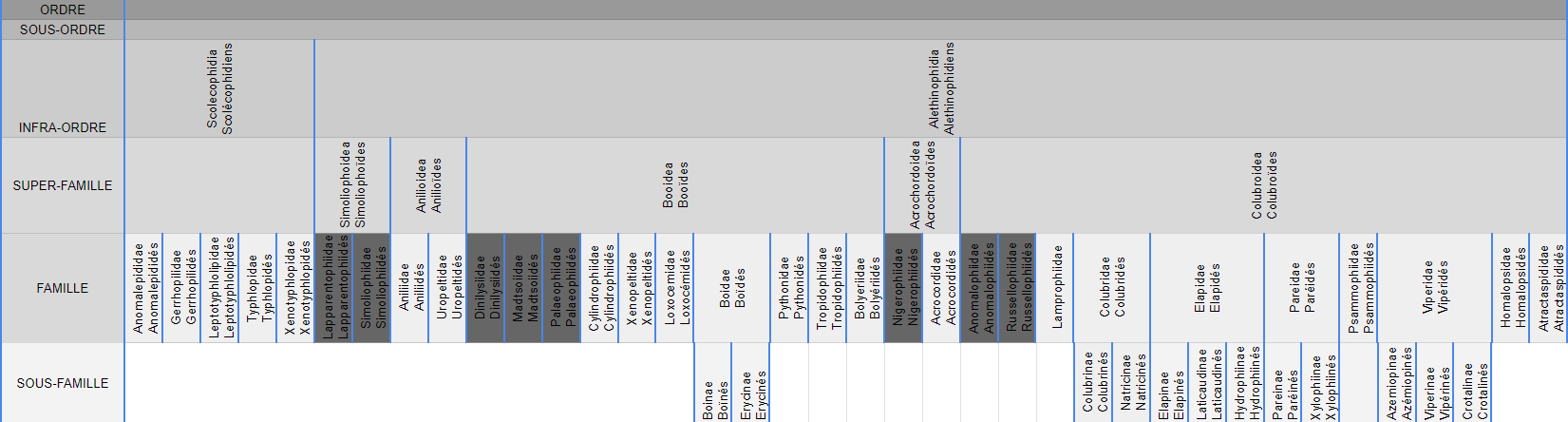This screenshot has height=422, width=1568.
Task: Click the Anilioidea super-family cell
Action: 428,185
